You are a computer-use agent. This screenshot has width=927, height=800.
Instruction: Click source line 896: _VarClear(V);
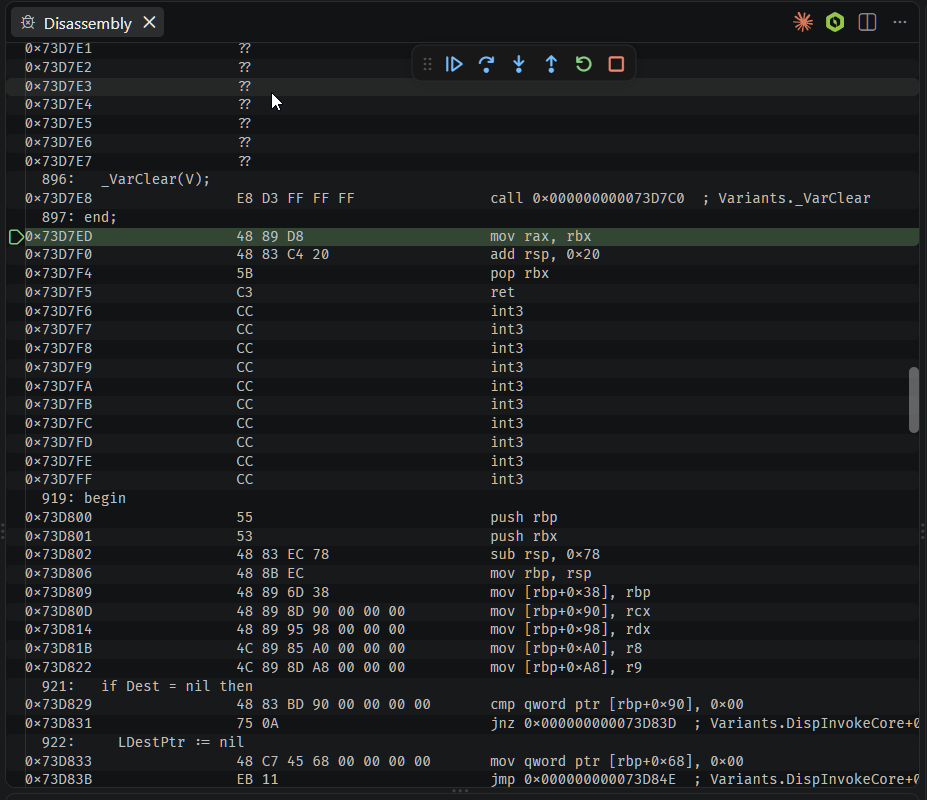tap(126, 180)
